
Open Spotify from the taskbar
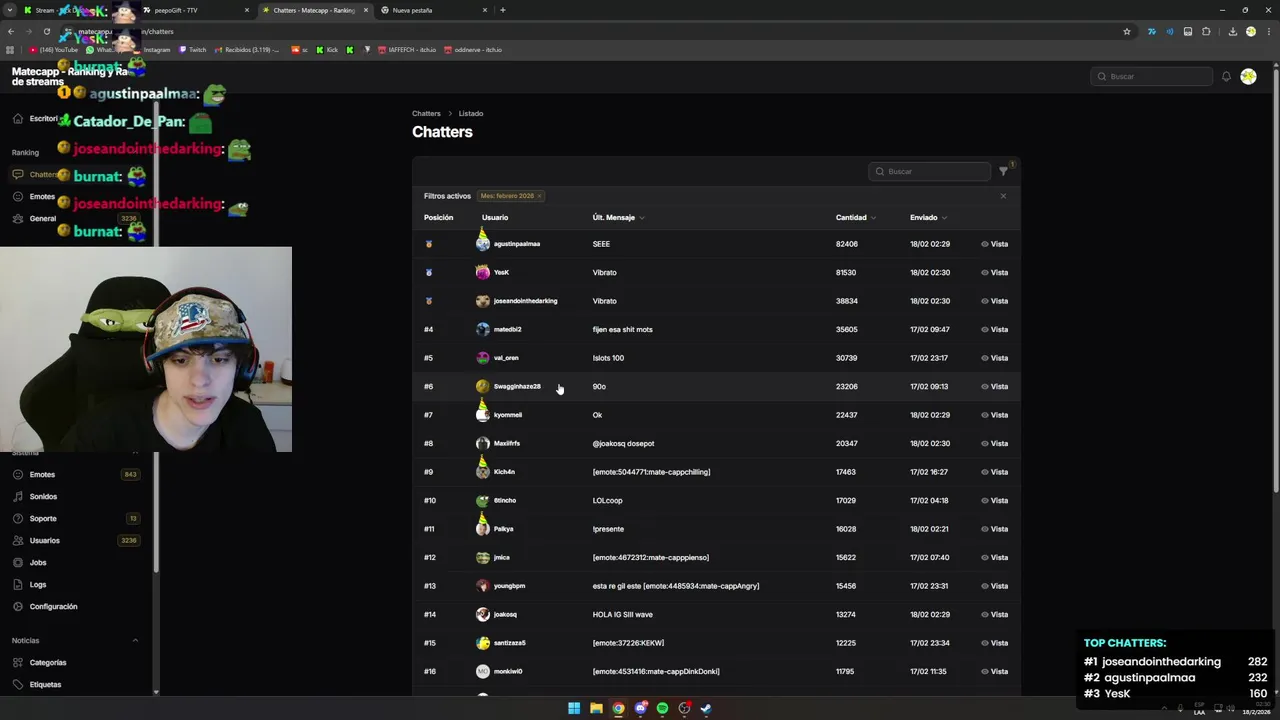coord(662,708)
